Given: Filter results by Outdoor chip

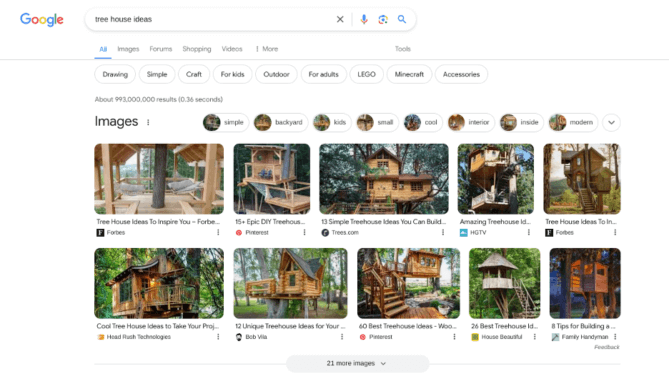Looking at the screenshot, I should (x=276, y=74).
